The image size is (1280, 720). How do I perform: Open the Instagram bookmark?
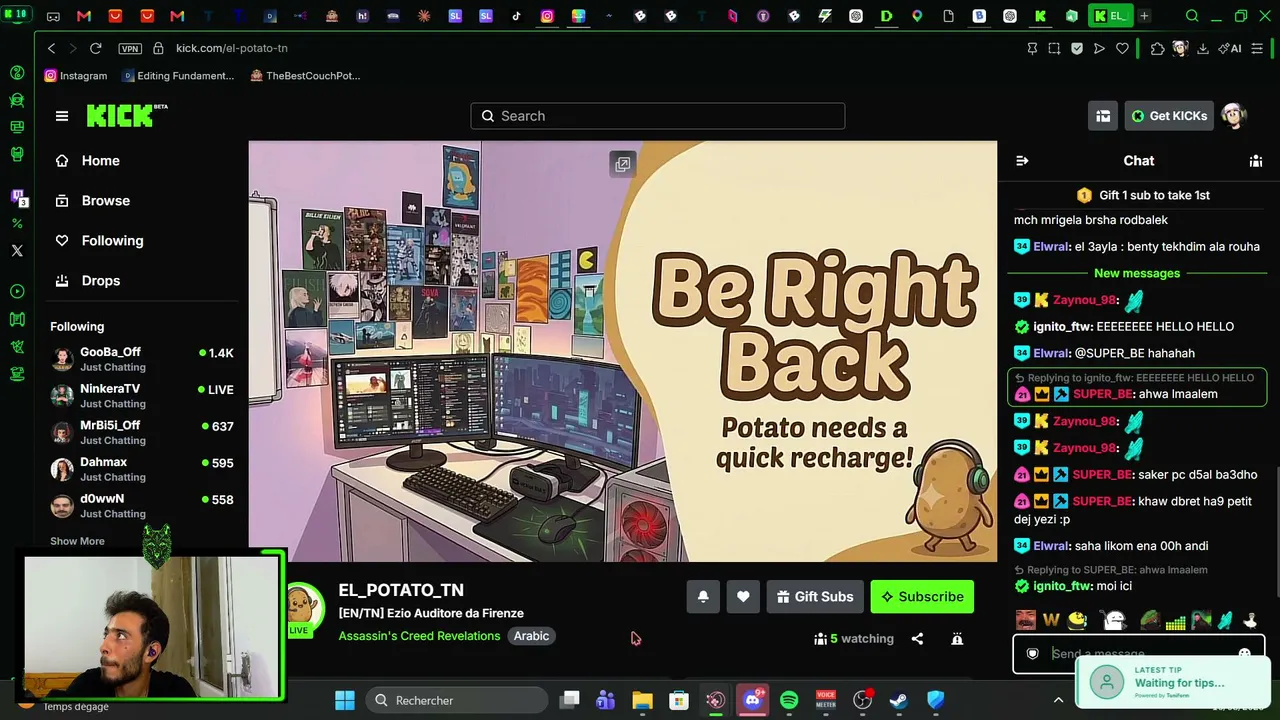point(76,76)
